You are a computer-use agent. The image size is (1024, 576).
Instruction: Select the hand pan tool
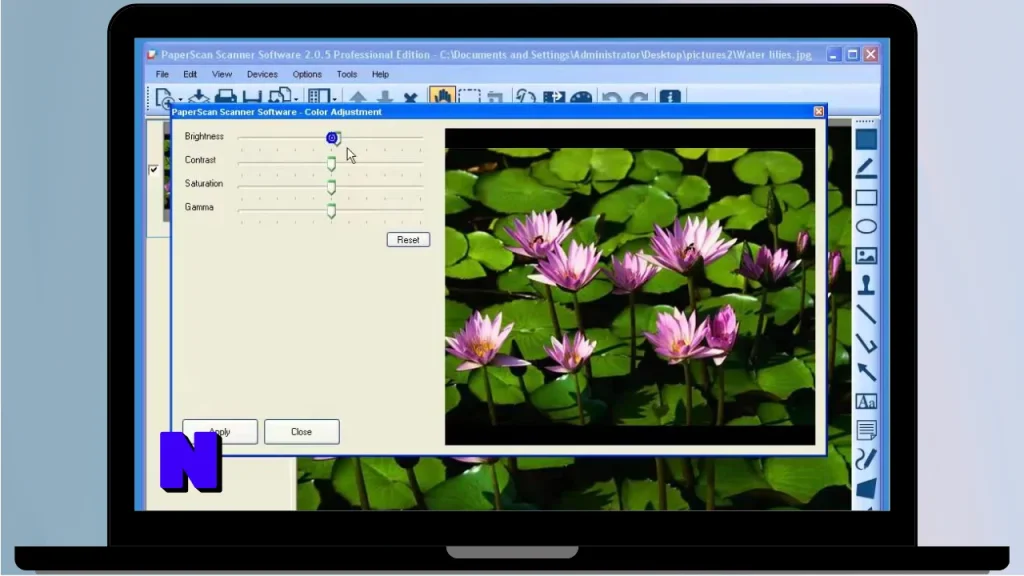pyautogui.click(x=442, y=97)
